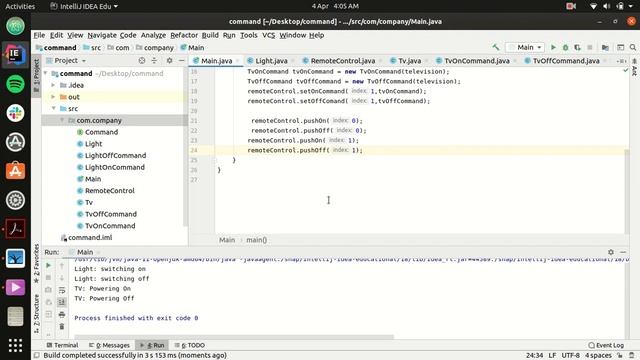Click main() in editor breadcrumb
This screenshot has width=640, height=360.
256,240
